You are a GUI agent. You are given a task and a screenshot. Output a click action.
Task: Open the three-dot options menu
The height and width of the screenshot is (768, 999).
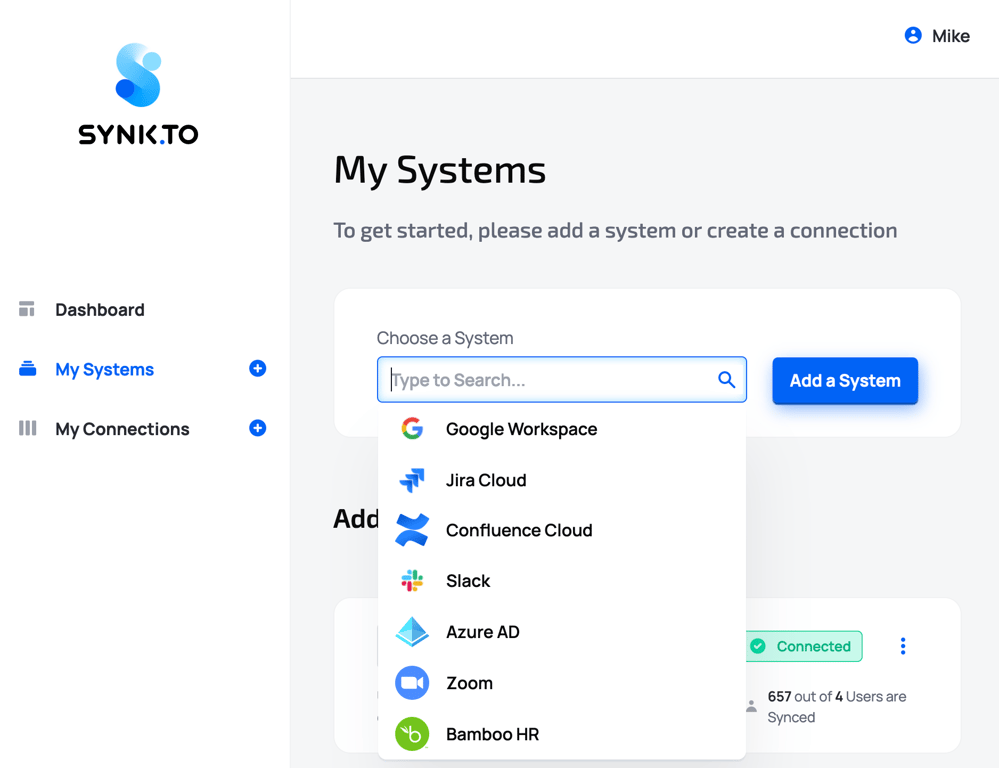point(903,646)
